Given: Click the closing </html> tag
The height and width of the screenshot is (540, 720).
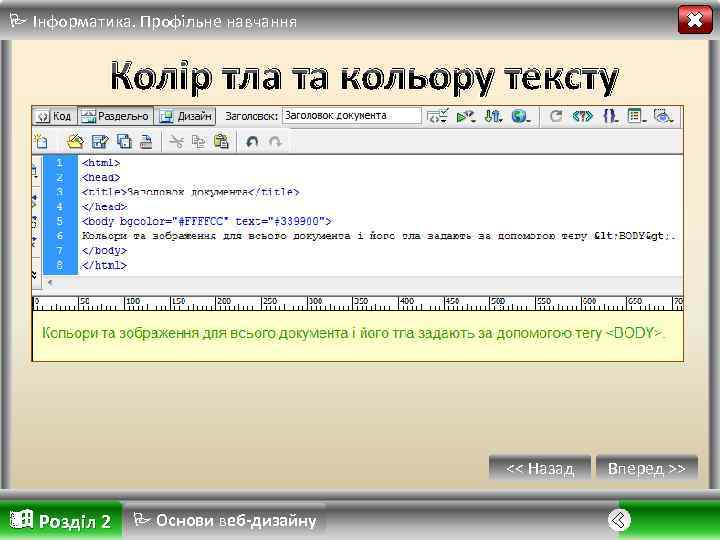Looking at the screenshot, I should pyautogui.click(x=104, y=265).
